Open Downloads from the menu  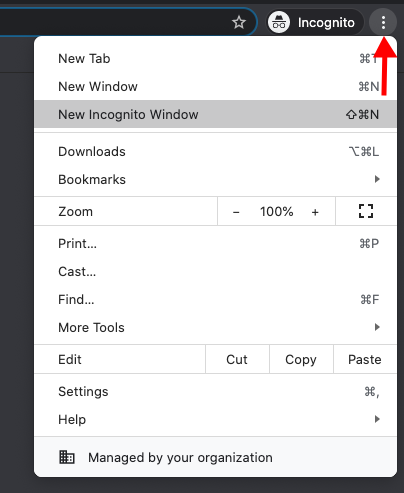(x=215, y=152)
